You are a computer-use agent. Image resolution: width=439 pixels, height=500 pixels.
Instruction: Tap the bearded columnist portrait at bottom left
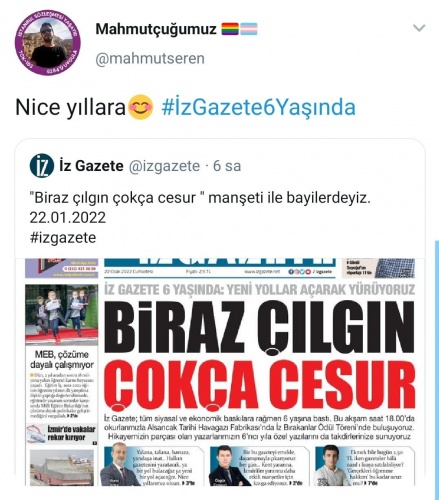(x=117, y=465)
